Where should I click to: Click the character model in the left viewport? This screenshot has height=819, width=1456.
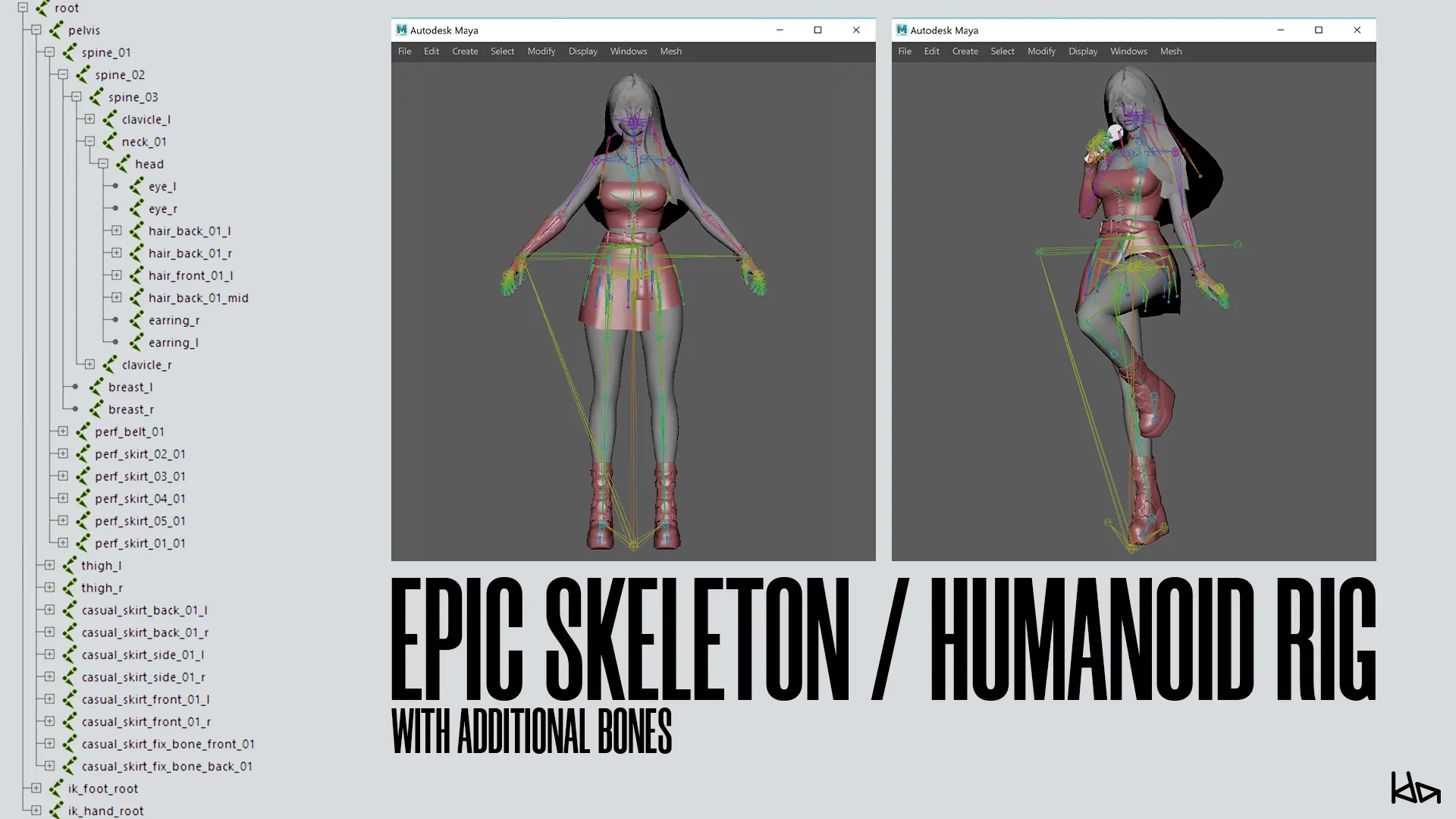pos(633,303)
